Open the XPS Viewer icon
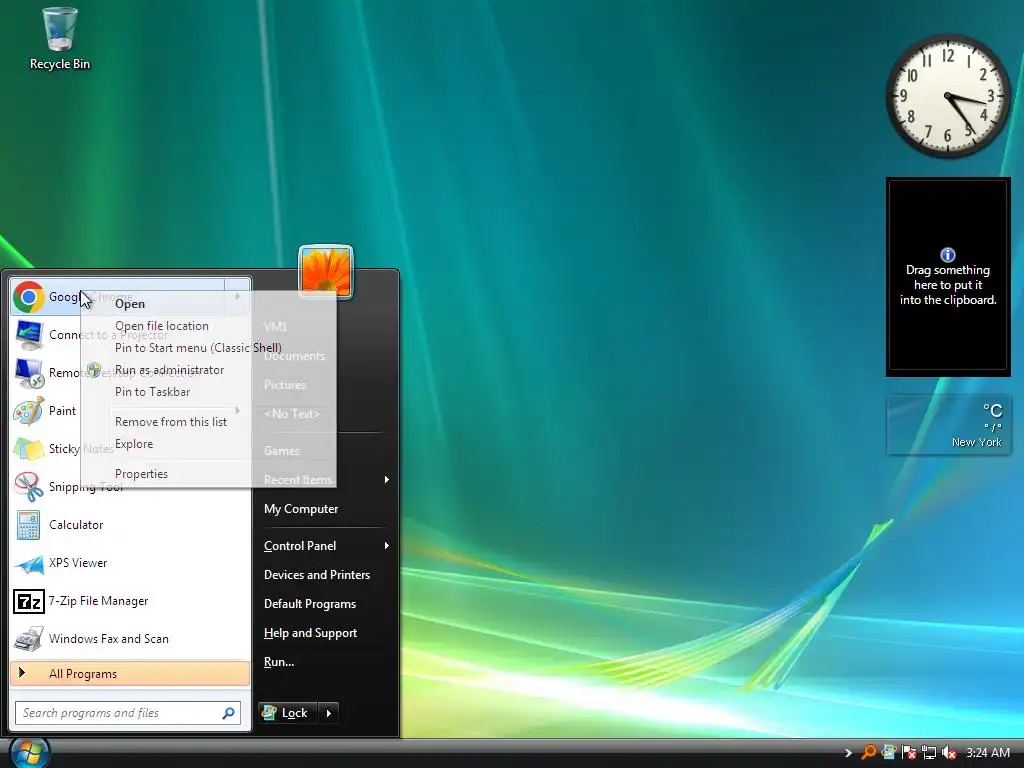The width and height of the screenshot is (1024, 768). (28, 563)
